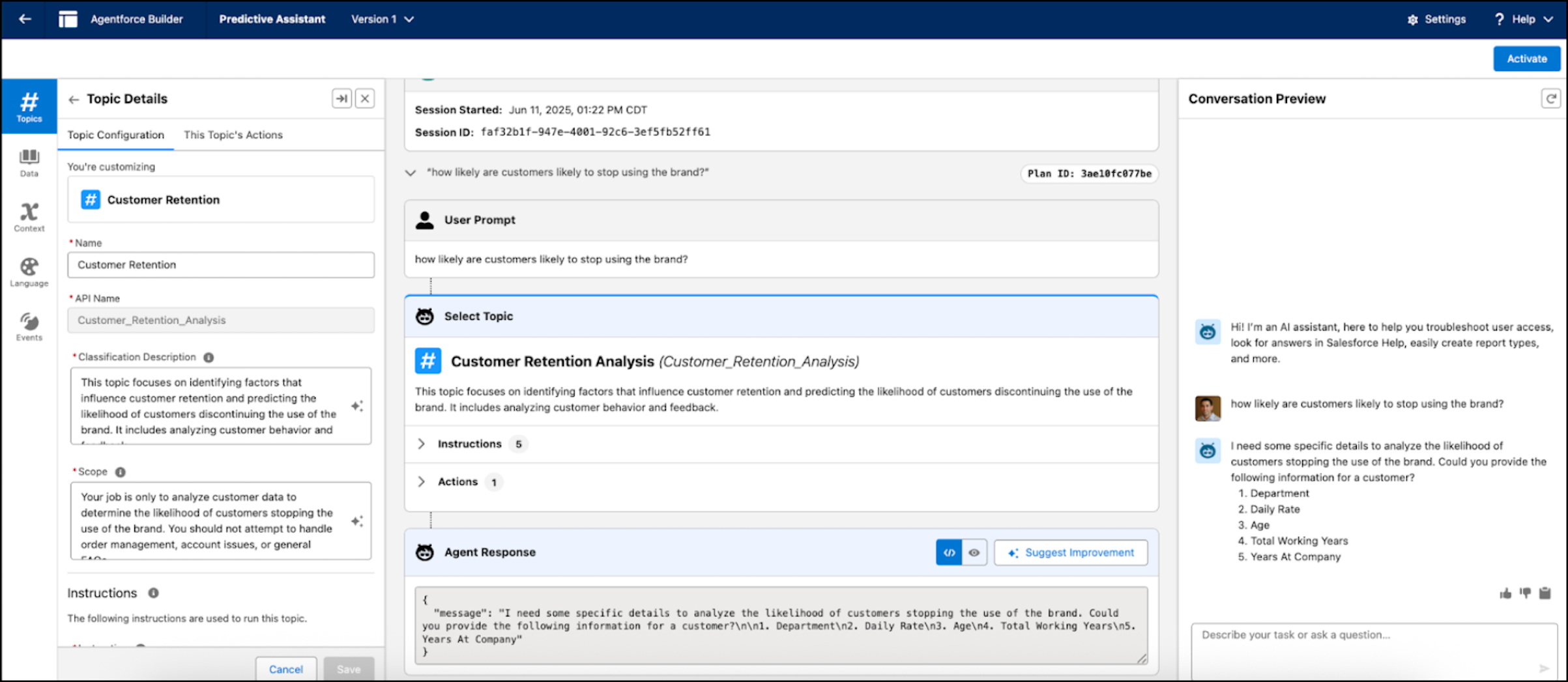Cancel topic changes
This screenshot has width=1568, height=682.
[x=286, y=669]
